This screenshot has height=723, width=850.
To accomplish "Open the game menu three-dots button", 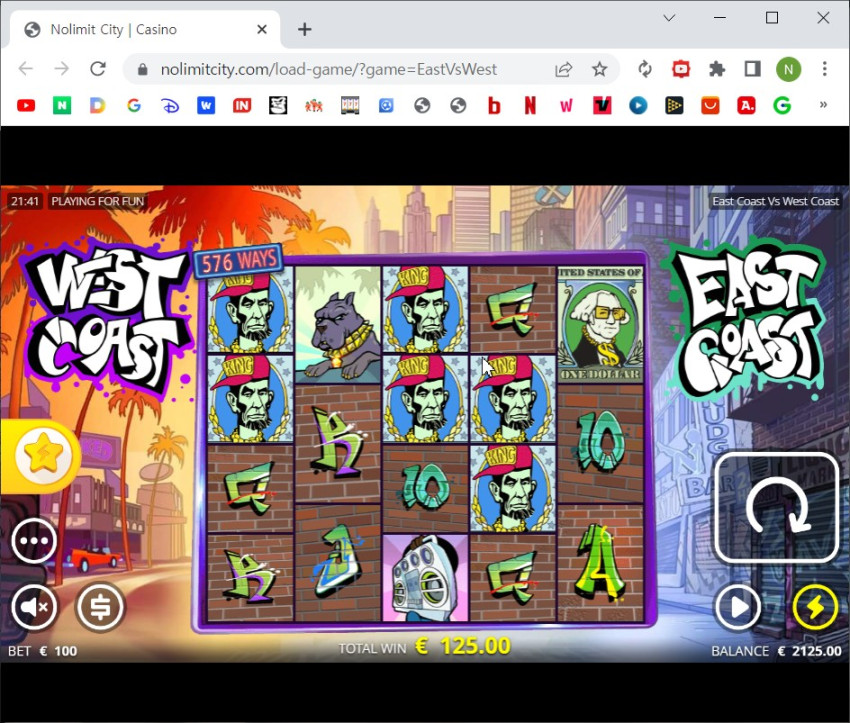I will pos(34,540).
